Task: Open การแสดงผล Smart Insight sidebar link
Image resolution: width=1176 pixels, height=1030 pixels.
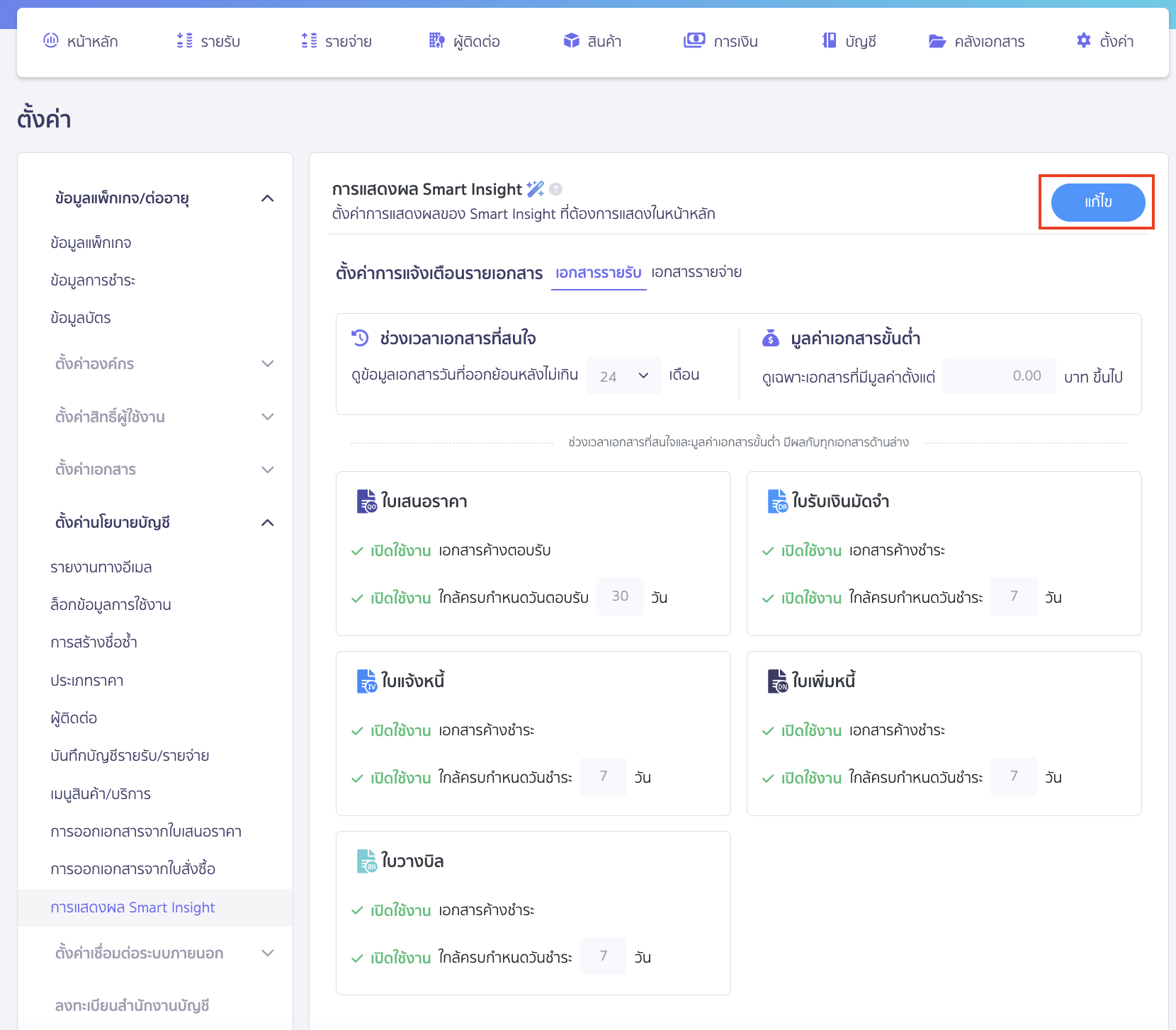Action: pyautogui.click(x=133, y=907)
